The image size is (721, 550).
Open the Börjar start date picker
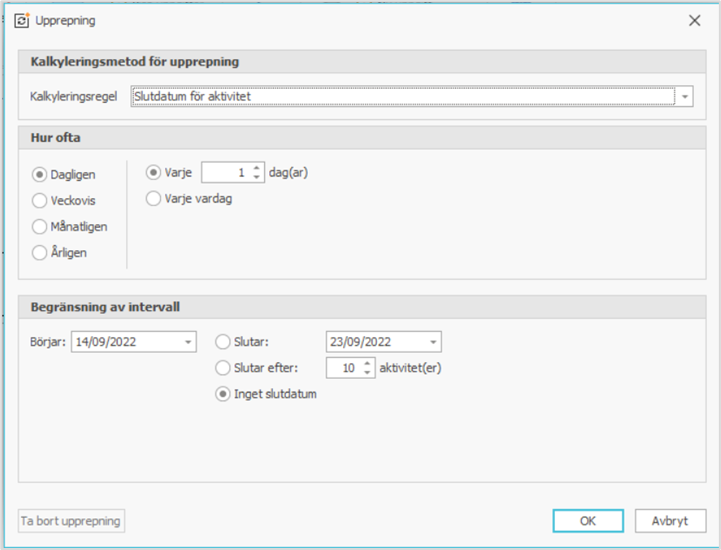[189, 342]
